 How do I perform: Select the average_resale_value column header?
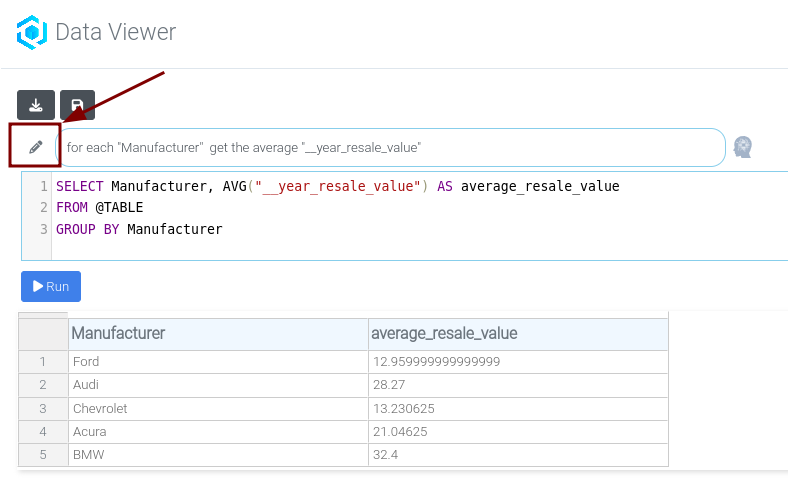coord(517,333)
